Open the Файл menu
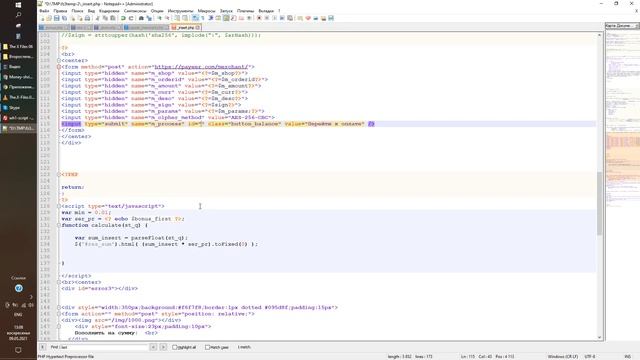 [x=44, y=11]
